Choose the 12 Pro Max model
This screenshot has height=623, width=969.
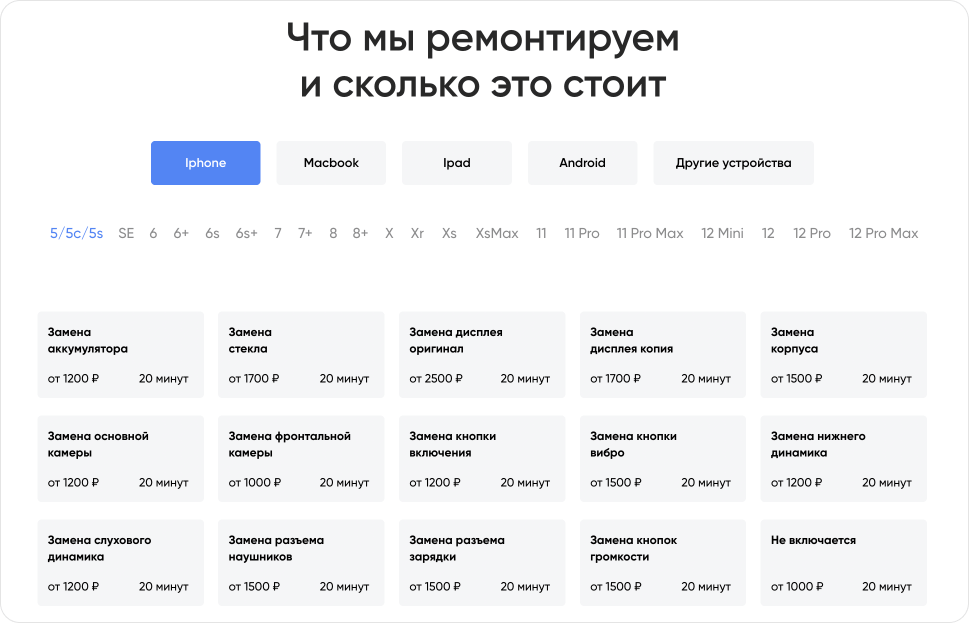[x=884, y=233]
